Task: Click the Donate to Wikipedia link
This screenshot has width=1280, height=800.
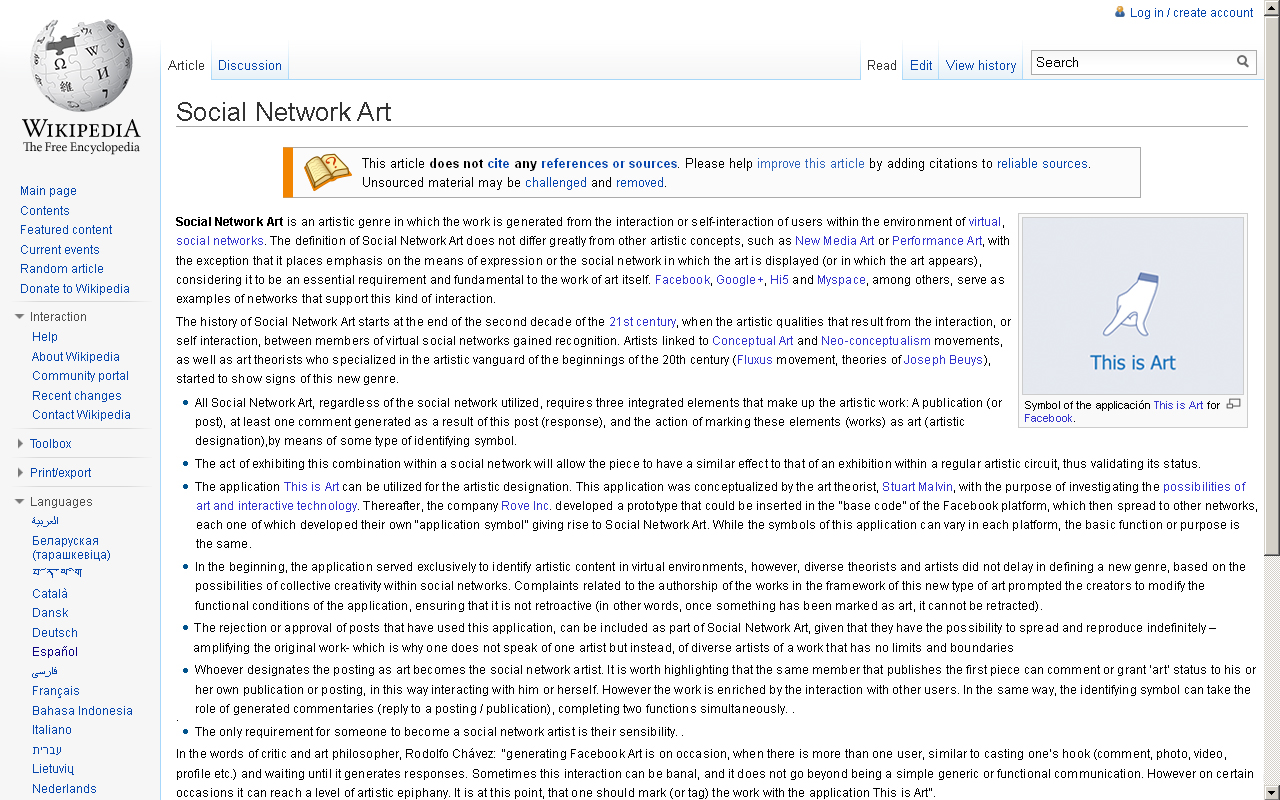Action: click(x=74, y=288)
